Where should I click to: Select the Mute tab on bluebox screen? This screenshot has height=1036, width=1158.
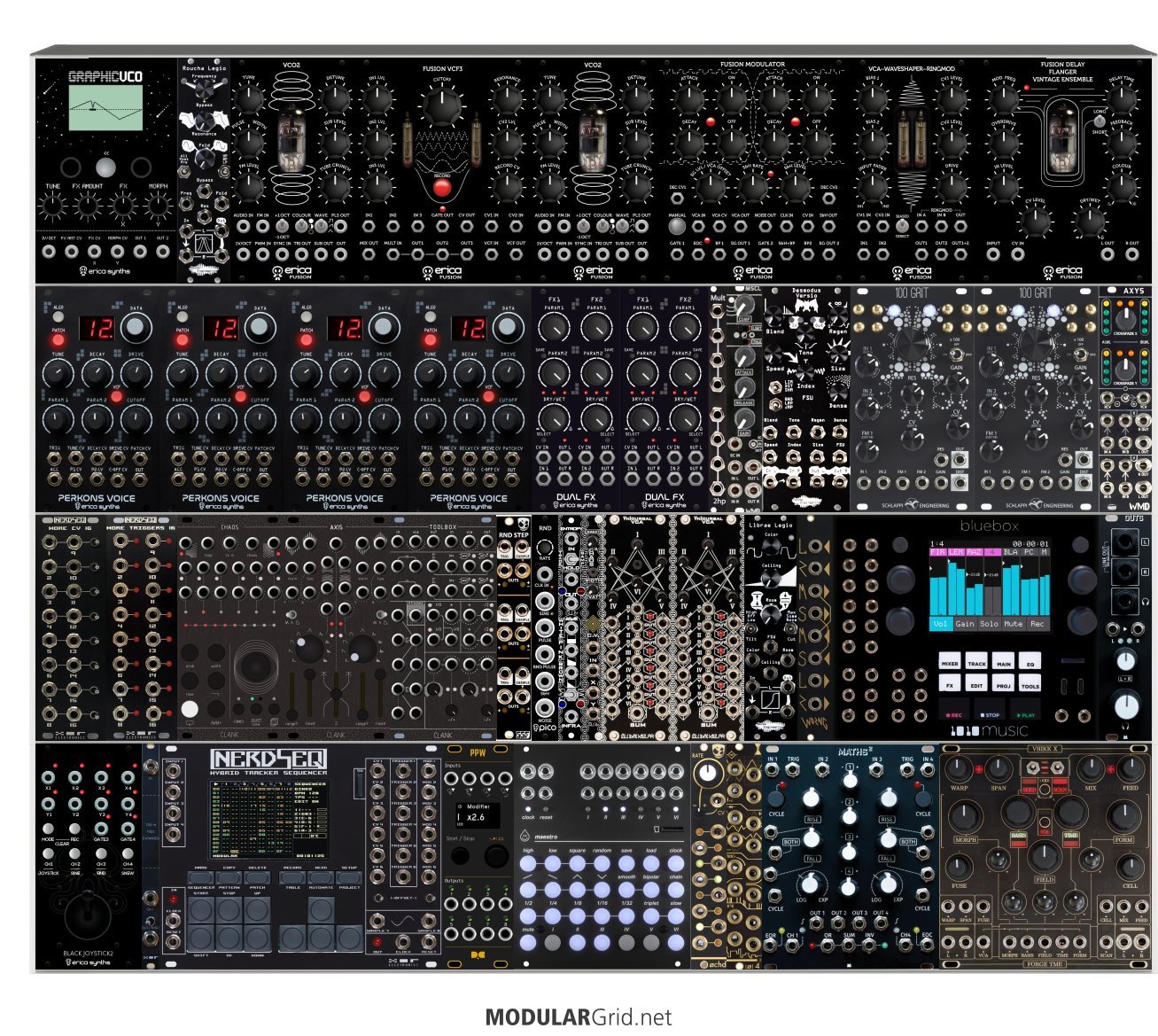(1013, 624)
